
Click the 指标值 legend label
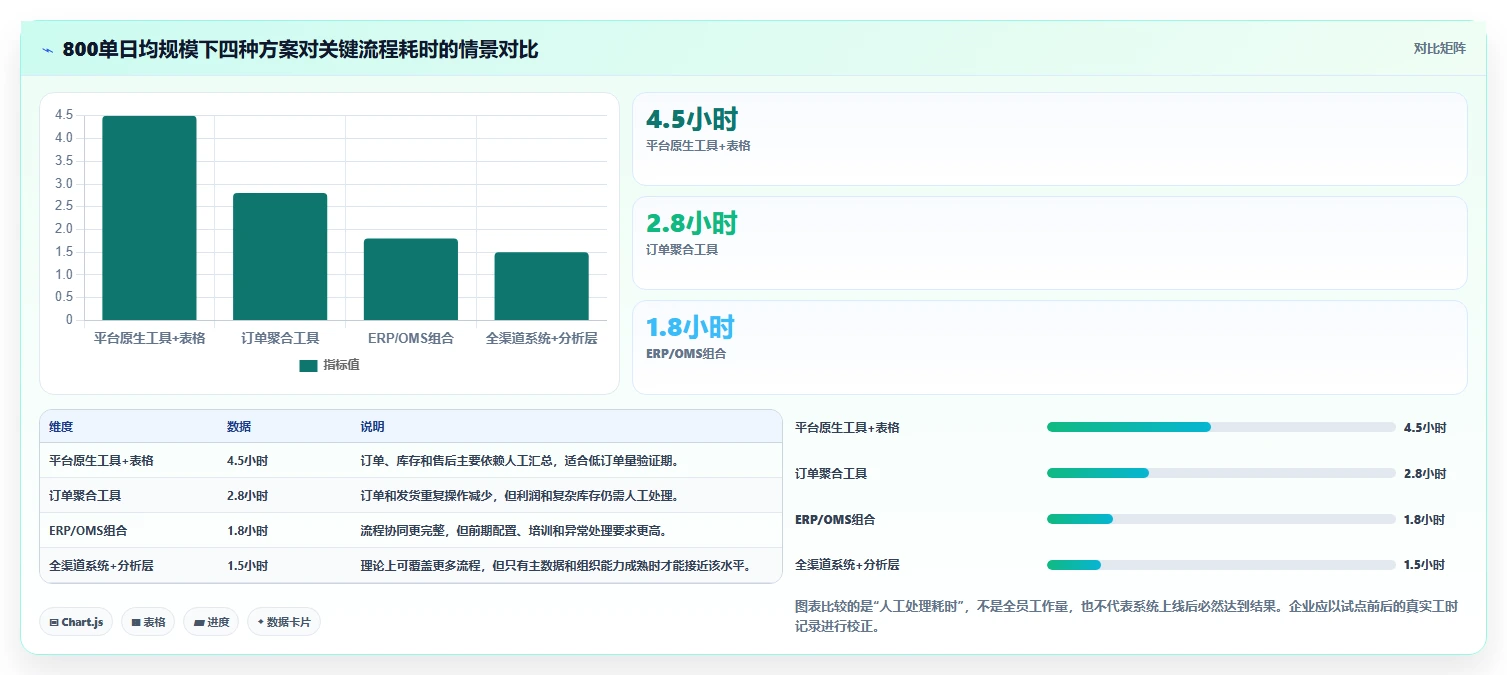coord(341,365)
